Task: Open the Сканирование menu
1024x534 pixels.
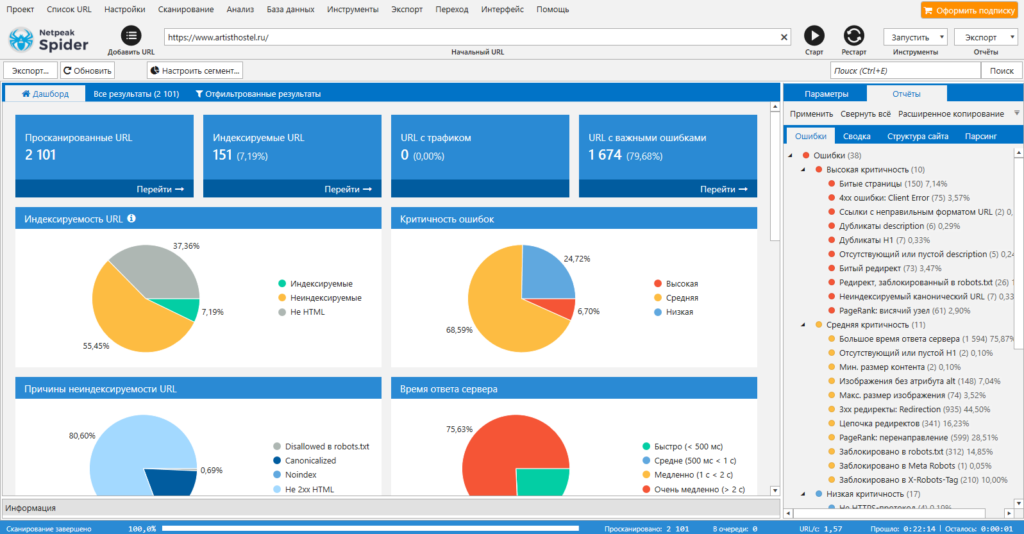Action: [x=185, y=9]
